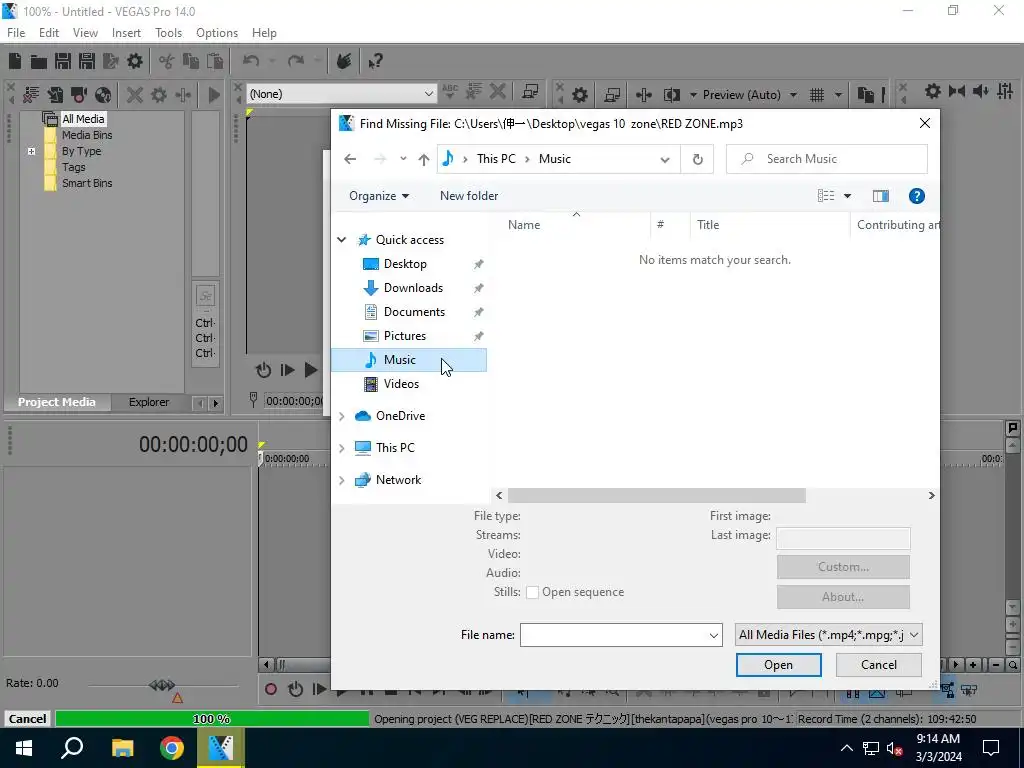The image size is (1024, 768).
Task: Open the Insert menu
Action: pos(126,33)
